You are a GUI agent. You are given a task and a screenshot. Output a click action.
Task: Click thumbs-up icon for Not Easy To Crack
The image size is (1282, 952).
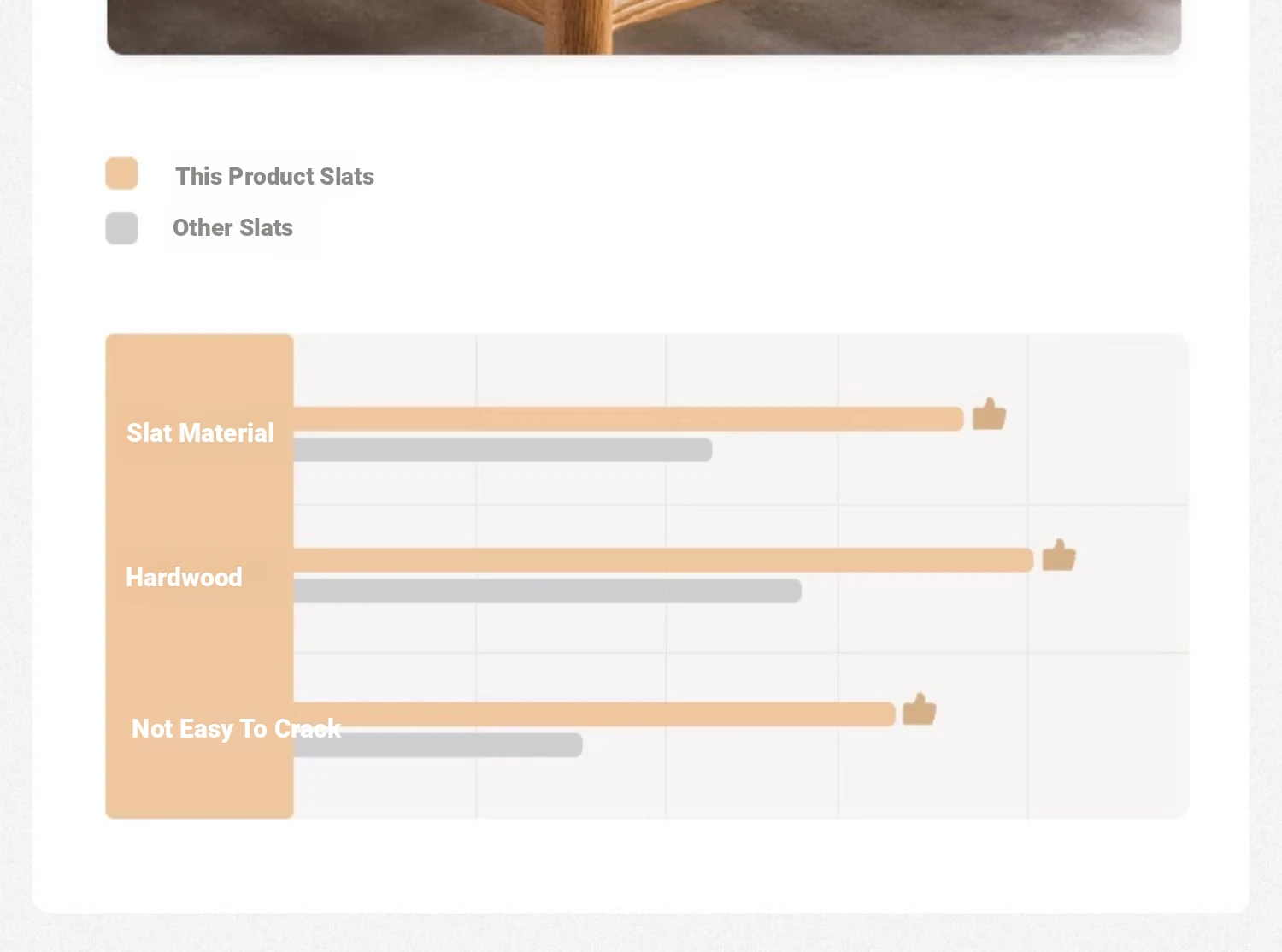[920, 709]
